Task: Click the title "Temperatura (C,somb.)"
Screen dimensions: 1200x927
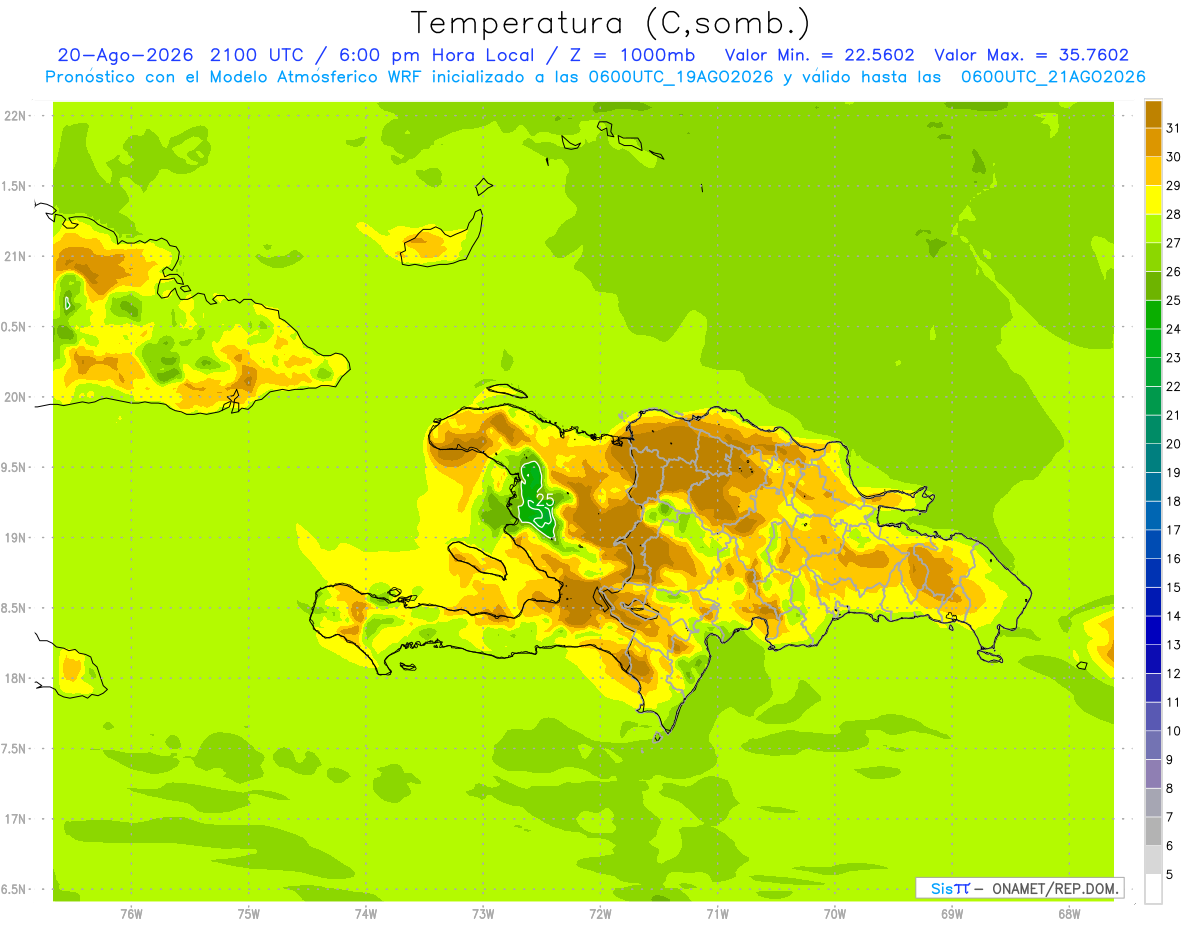Action: coord(611,23)
